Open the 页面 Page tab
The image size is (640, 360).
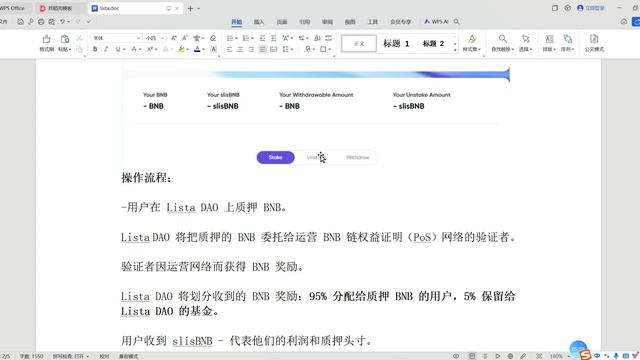click(x=282, y=22)
